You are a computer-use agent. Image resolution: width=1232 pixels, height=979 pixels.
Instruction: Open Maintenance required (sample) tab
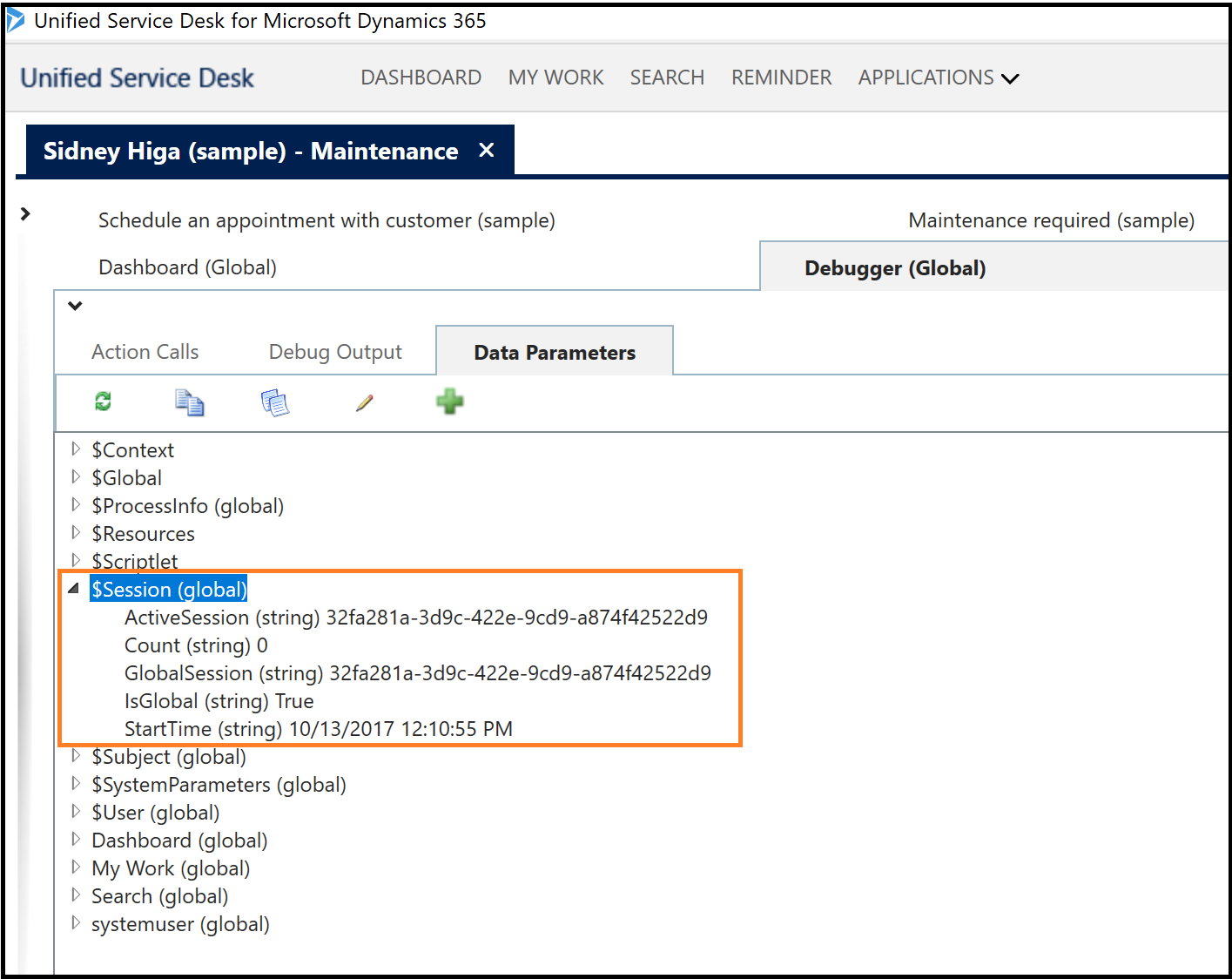[x=1051, y=220]
